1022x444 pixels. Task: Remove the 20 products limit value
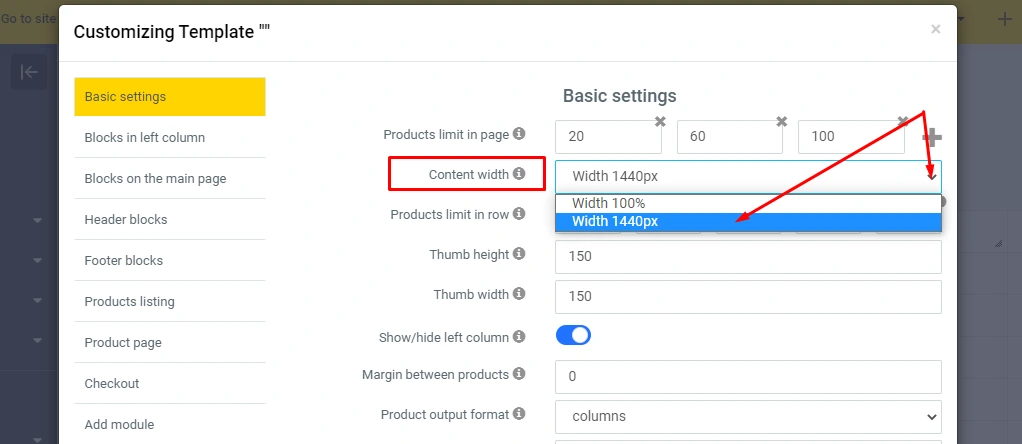click(x=660, y=121)
